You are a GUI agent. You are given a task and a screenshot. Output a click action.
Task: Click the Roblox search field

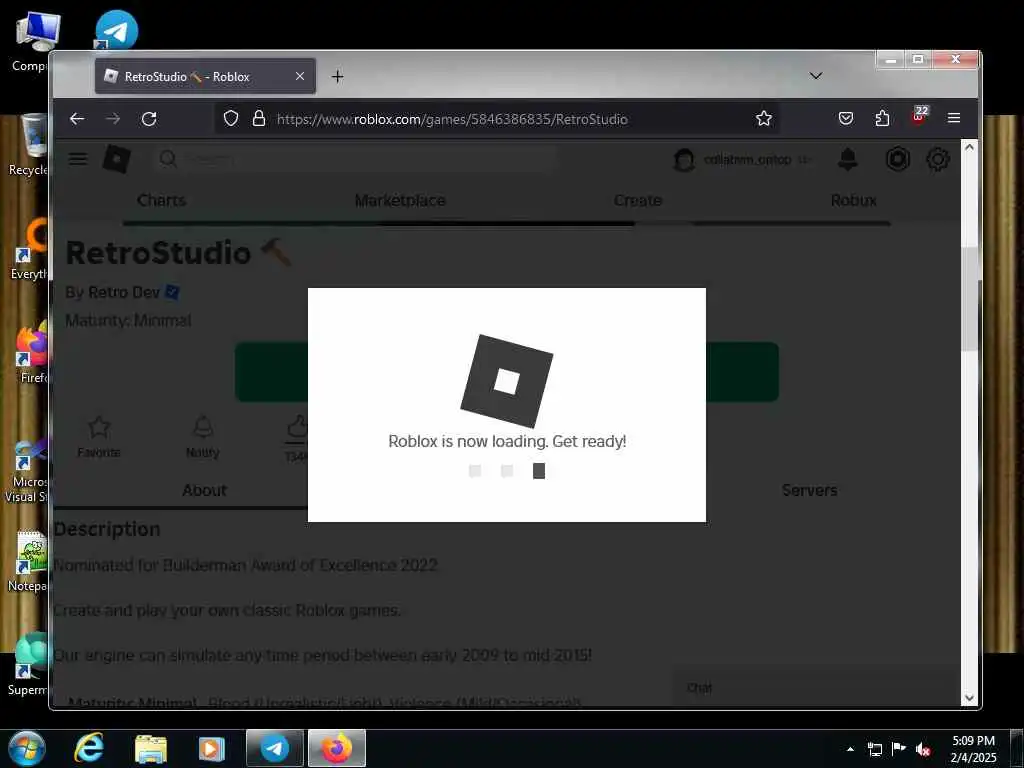click(x=356, y=159)
